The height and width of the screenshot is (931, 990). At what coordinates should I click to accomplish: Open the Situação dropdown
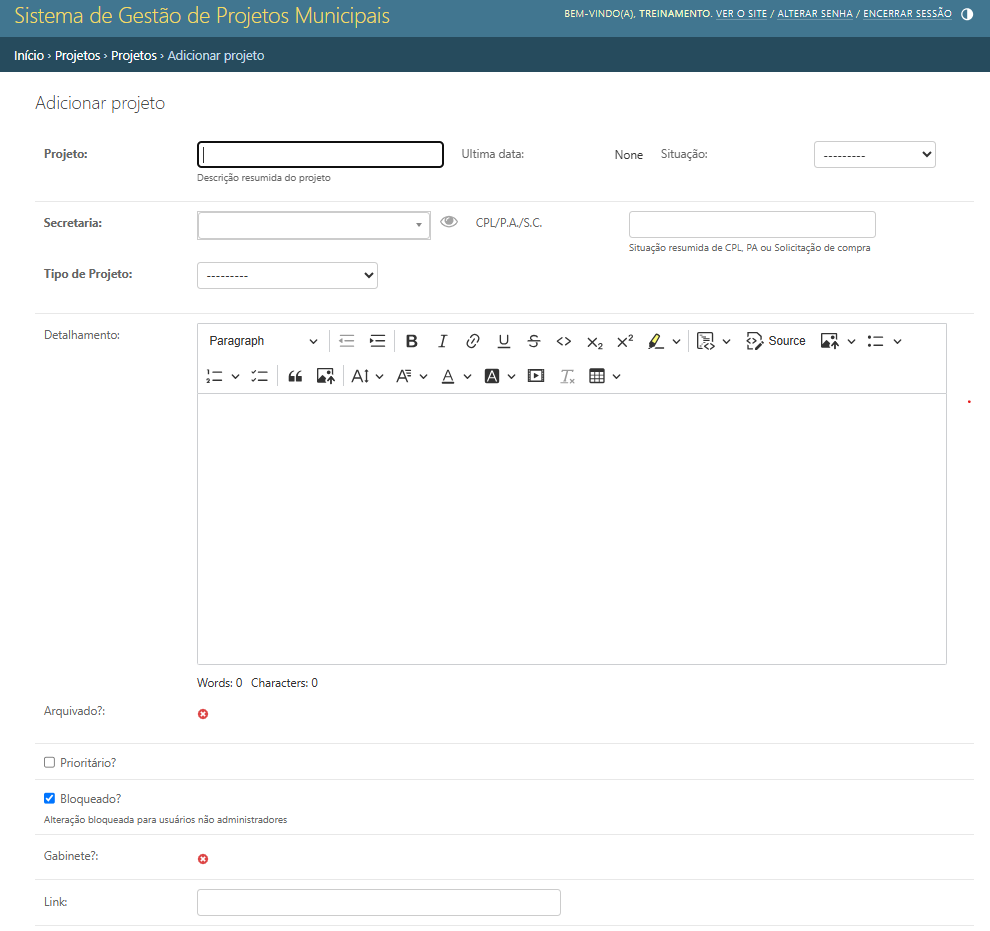874,155
